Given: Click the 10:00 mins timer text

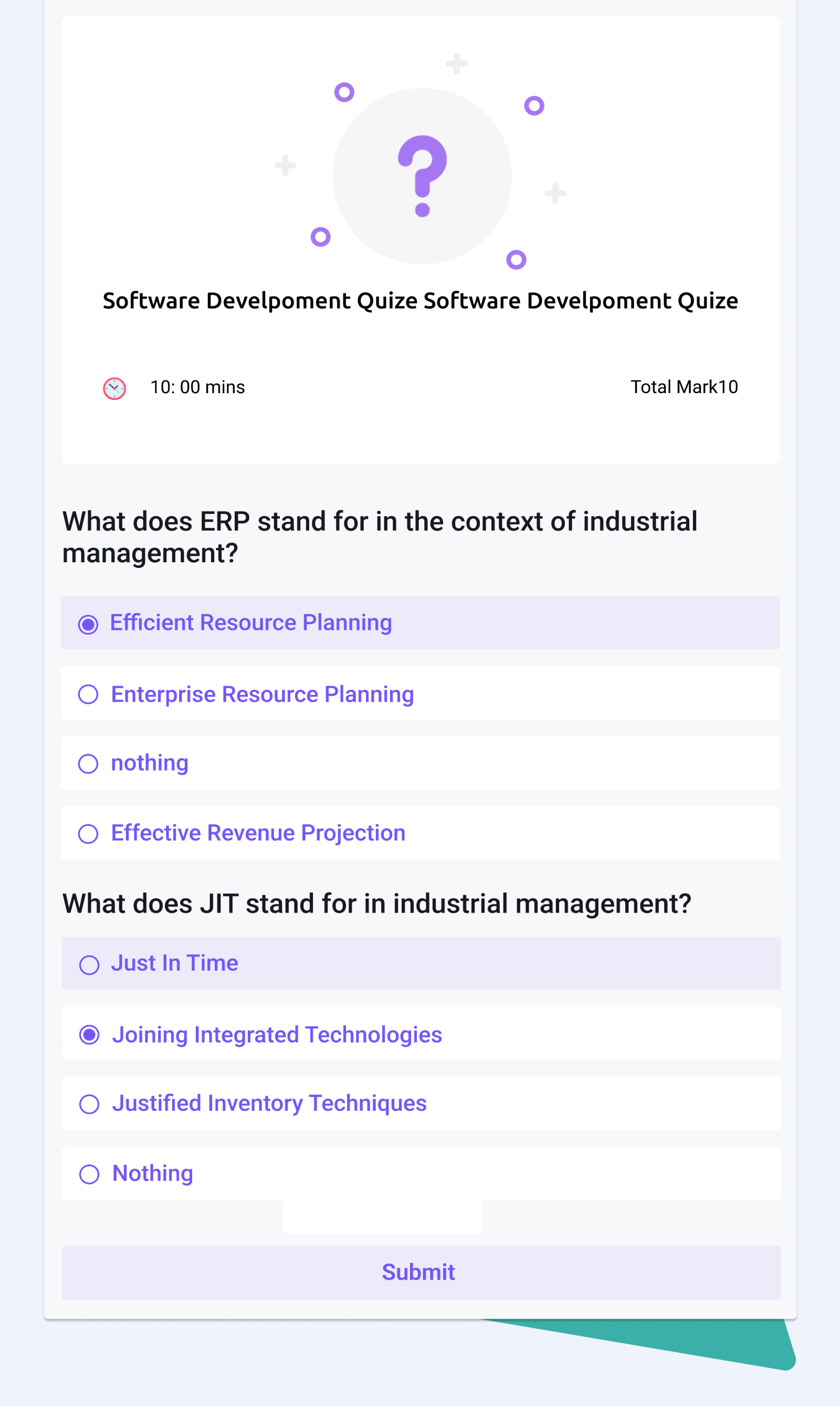Looking at the screenshot, I should (196, 387).
